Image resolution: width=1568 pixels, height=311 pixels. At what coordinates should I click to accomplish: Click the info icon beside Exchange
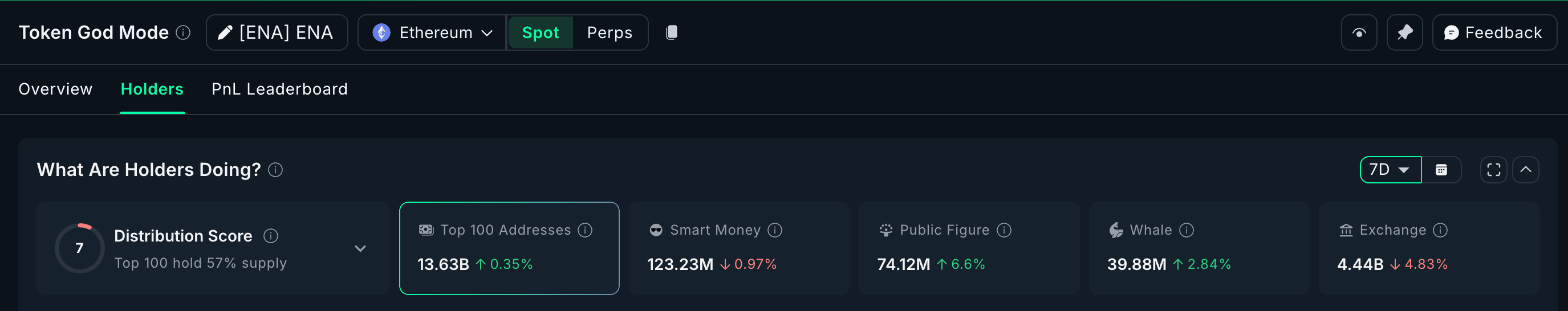click(x=1440, y=230)
